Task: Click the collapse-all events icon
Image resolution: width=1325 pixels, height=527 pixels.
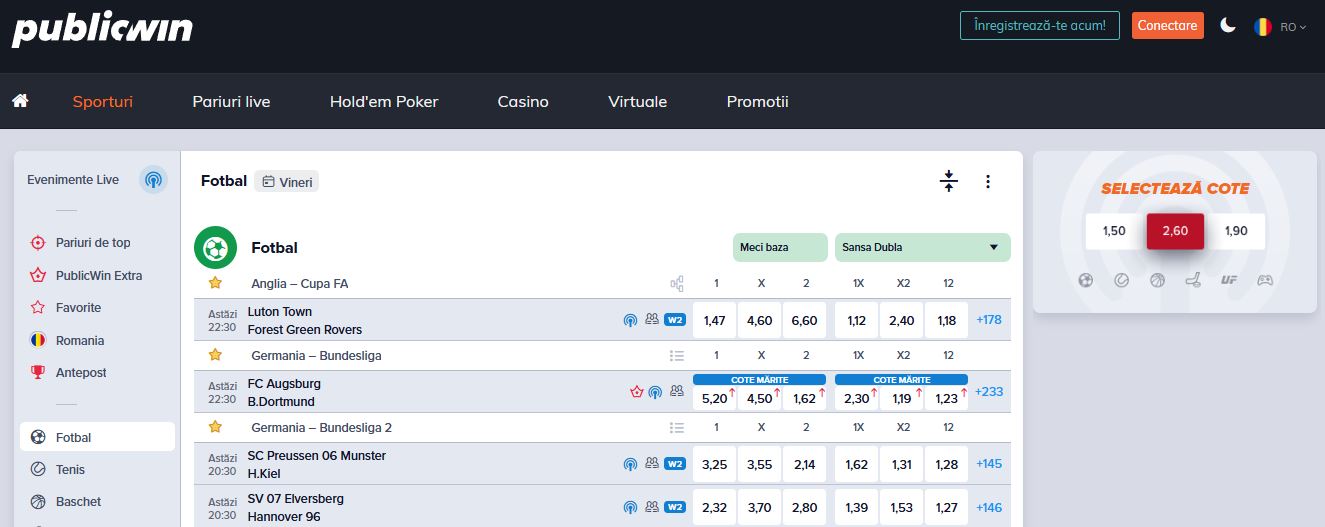Action: [949, 181]
